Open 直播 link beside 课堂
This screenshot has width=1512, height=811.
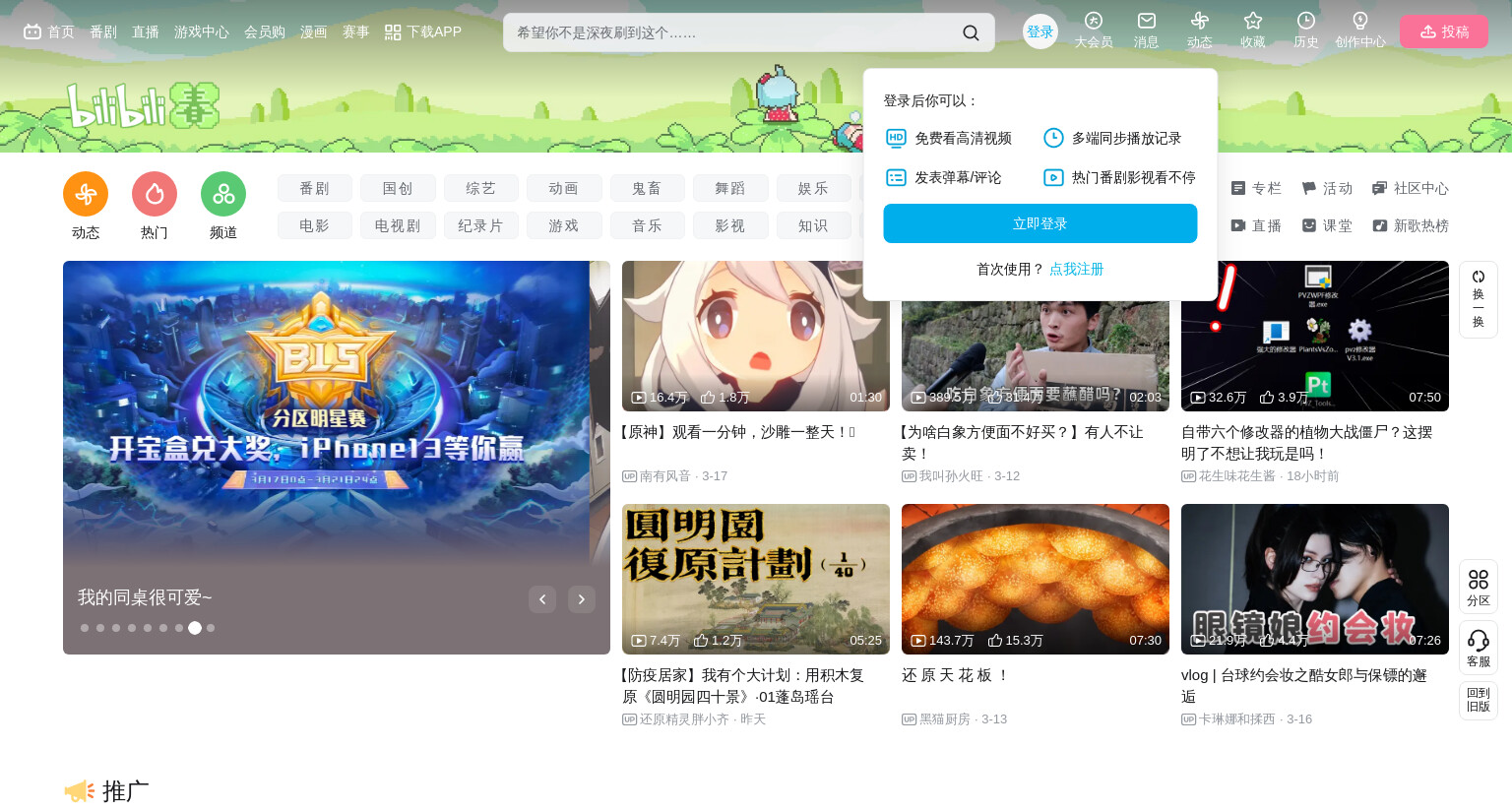[x=1256, y=225]
